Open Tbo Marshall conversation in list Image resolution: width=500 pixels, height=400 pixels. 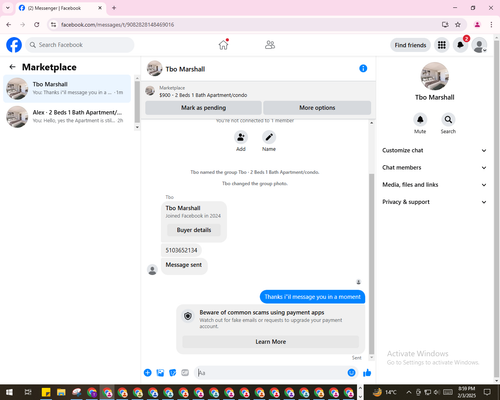coord(67,89)
